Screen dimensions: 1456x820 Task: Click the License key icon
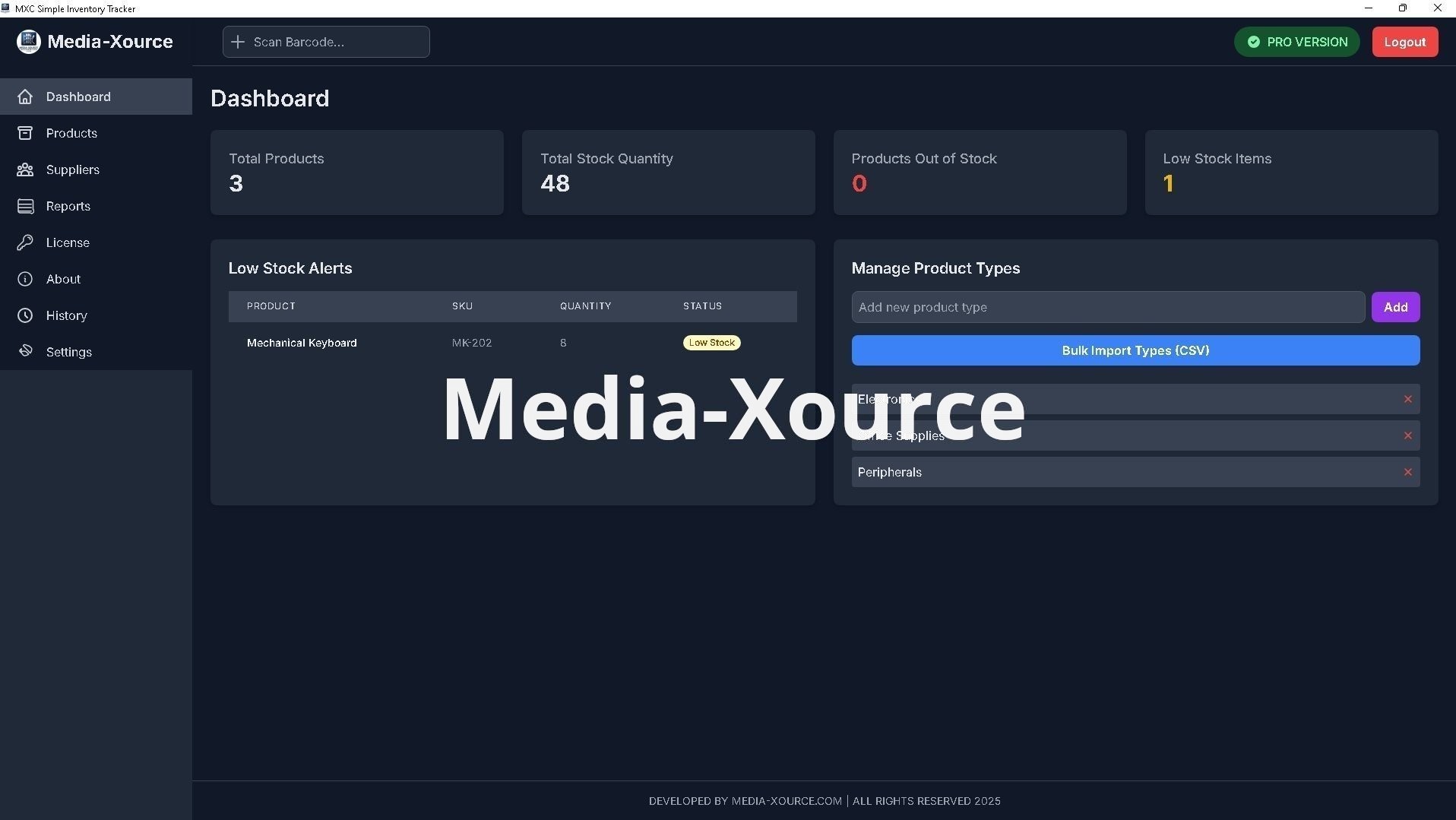pyautogui.click(x=25, y=242)
